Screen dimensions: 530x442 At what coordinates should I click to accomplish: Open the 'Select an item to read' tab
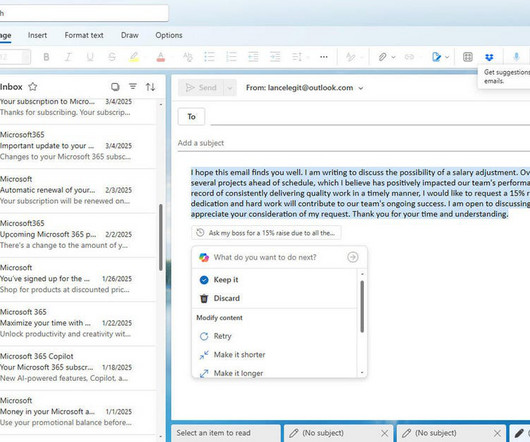pyautogui.click(x=226, y=433)
